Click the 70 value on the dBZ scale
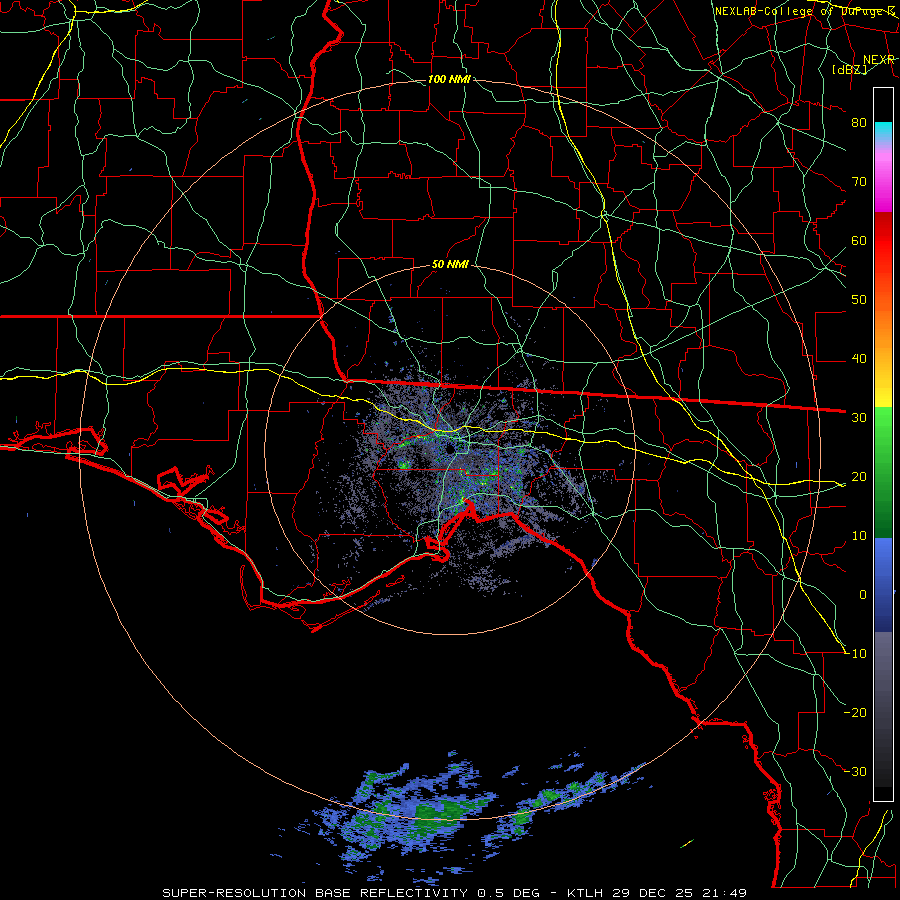Image resolution: width=900 pixels, height=900 pixels. point(859,181)
